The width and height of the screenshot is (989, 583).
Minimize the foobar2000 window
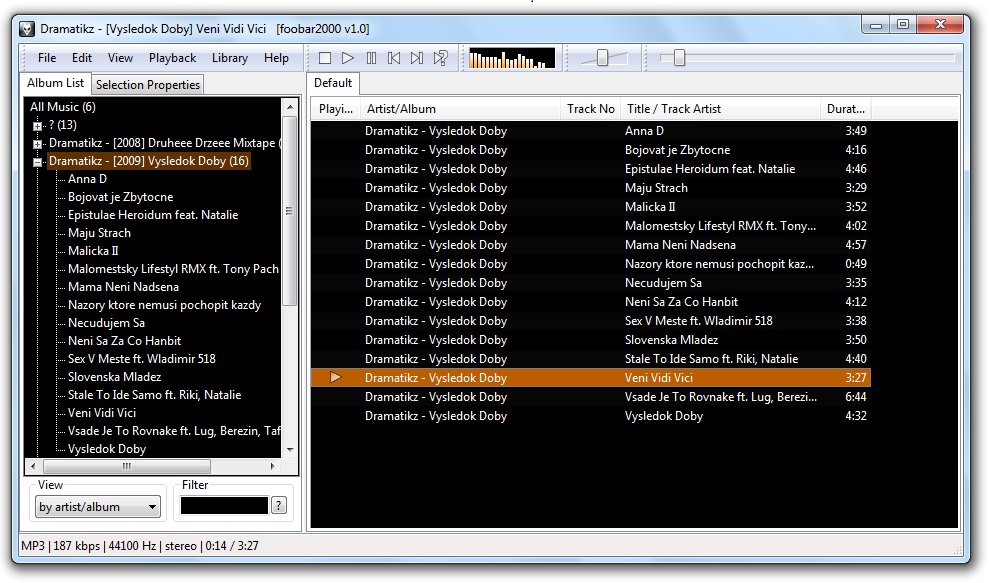[x=876, y=25]
